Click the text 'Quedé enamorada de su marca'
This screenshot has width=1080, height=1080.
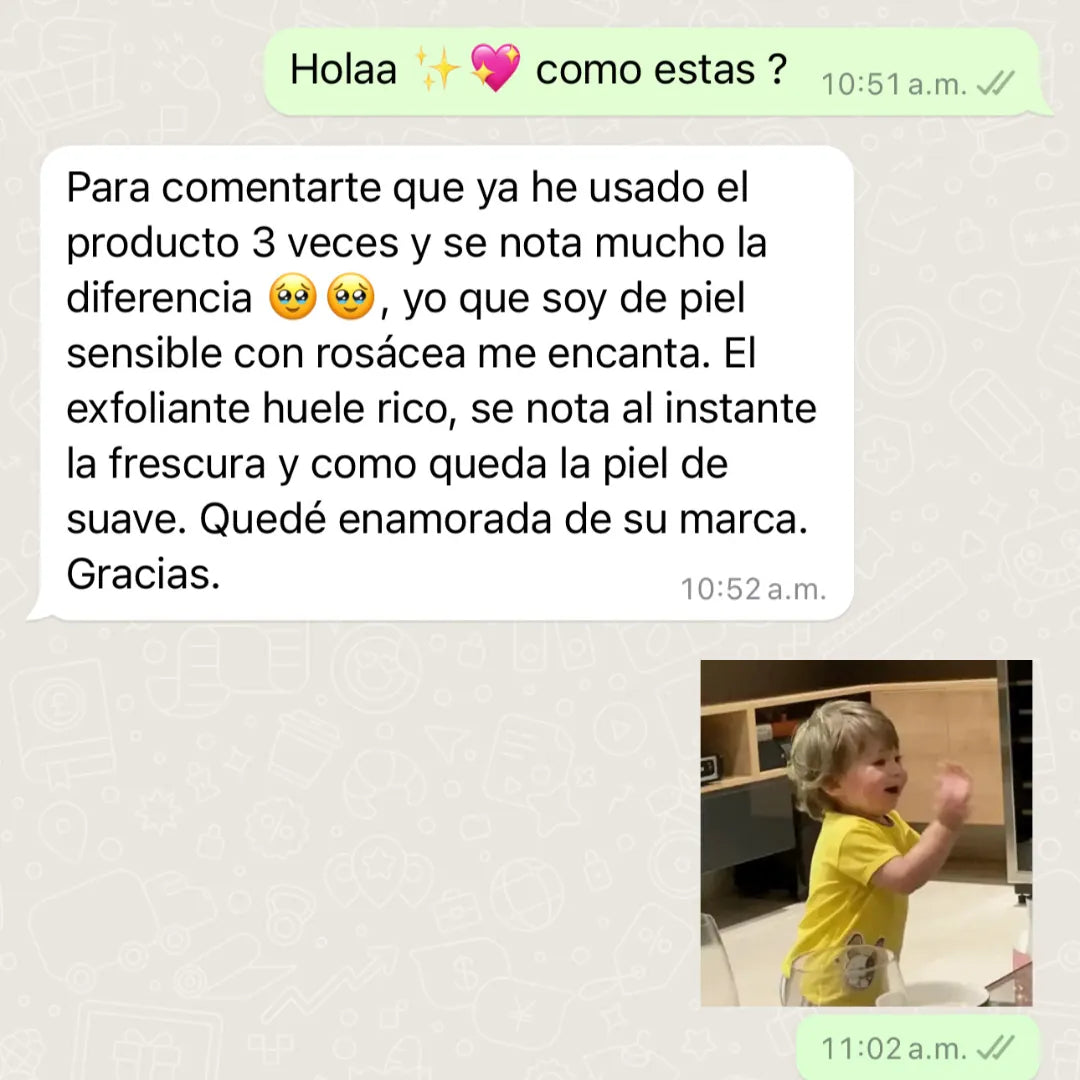pos(503,519)
